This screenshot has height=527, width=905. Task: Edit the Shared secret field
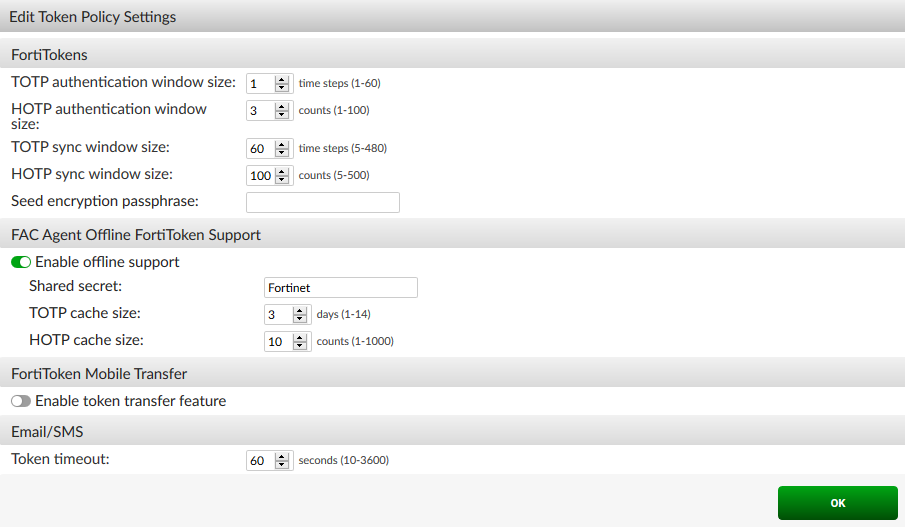point(340,288)
